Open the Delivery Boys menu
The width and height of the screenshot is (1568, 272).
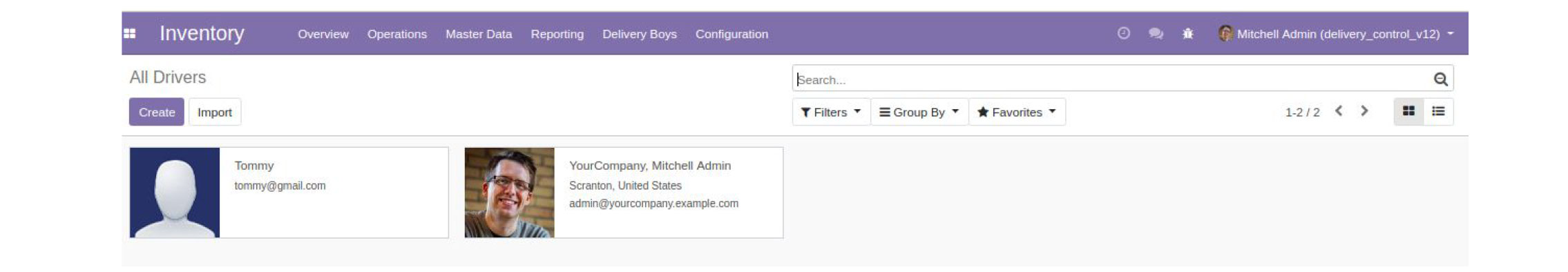(x=639, y=34)
